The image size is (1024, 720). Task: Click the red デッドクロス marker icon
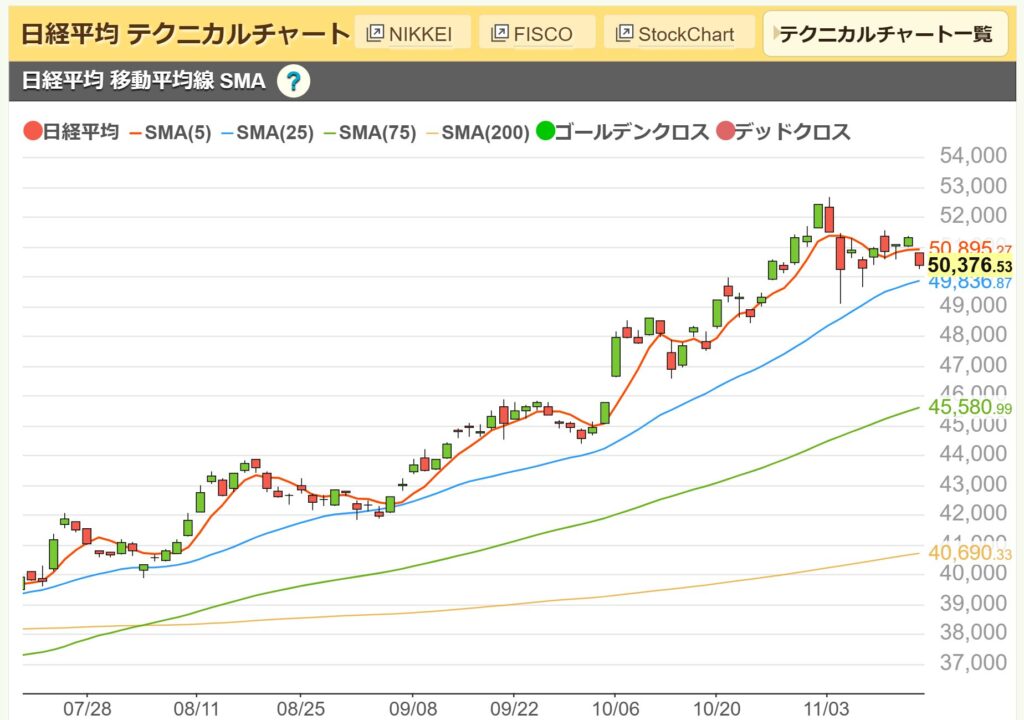coord(727,131)
